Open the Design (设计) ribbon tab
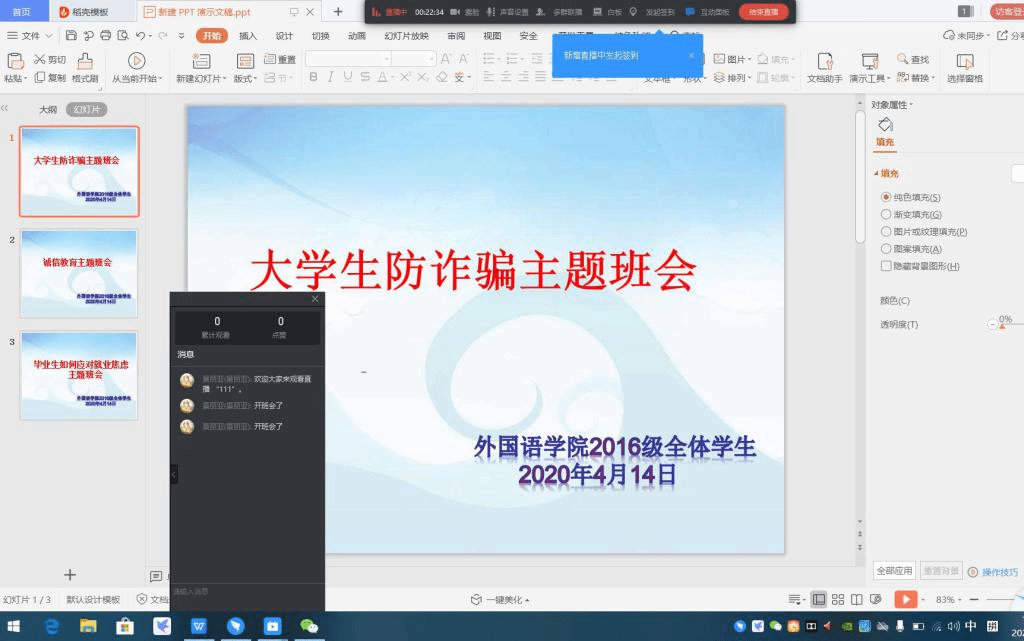Screen dimensions: 1024x641 pos(284,36)
